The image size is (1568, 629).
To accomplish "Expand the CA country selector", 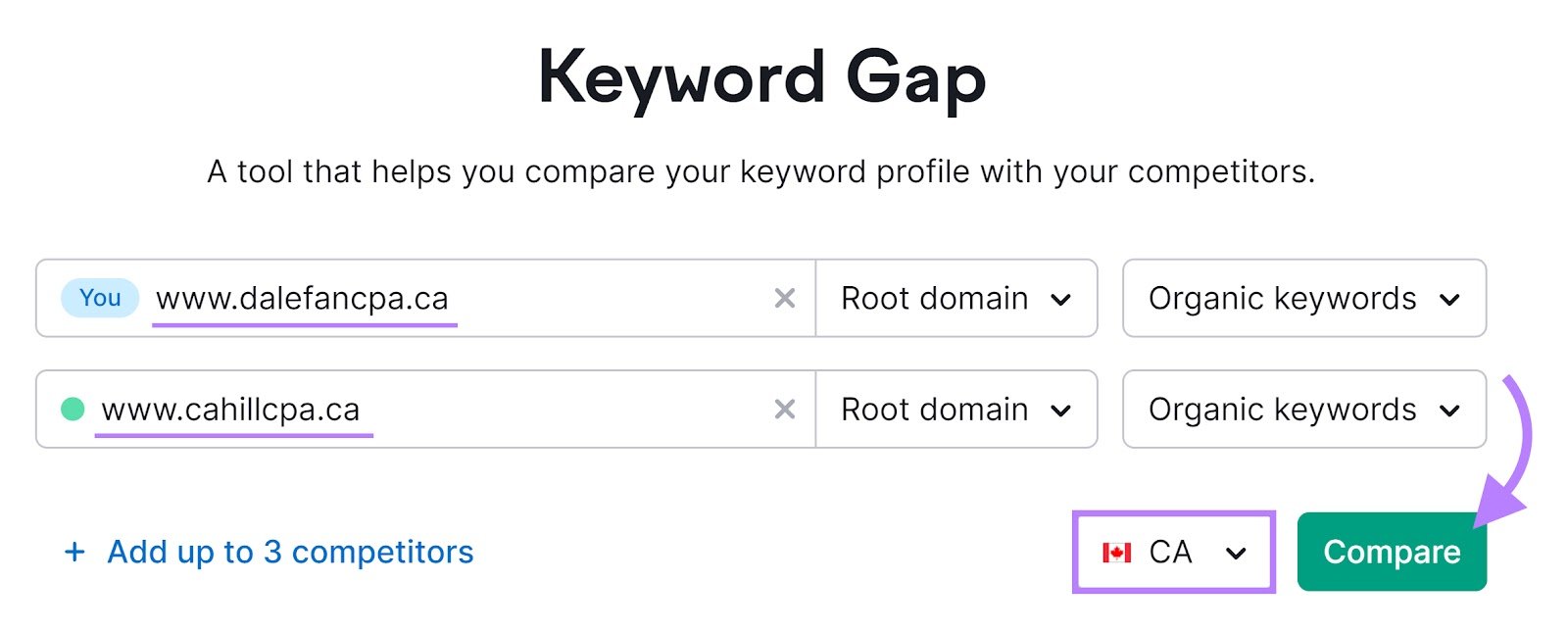I will (1174, 552).
